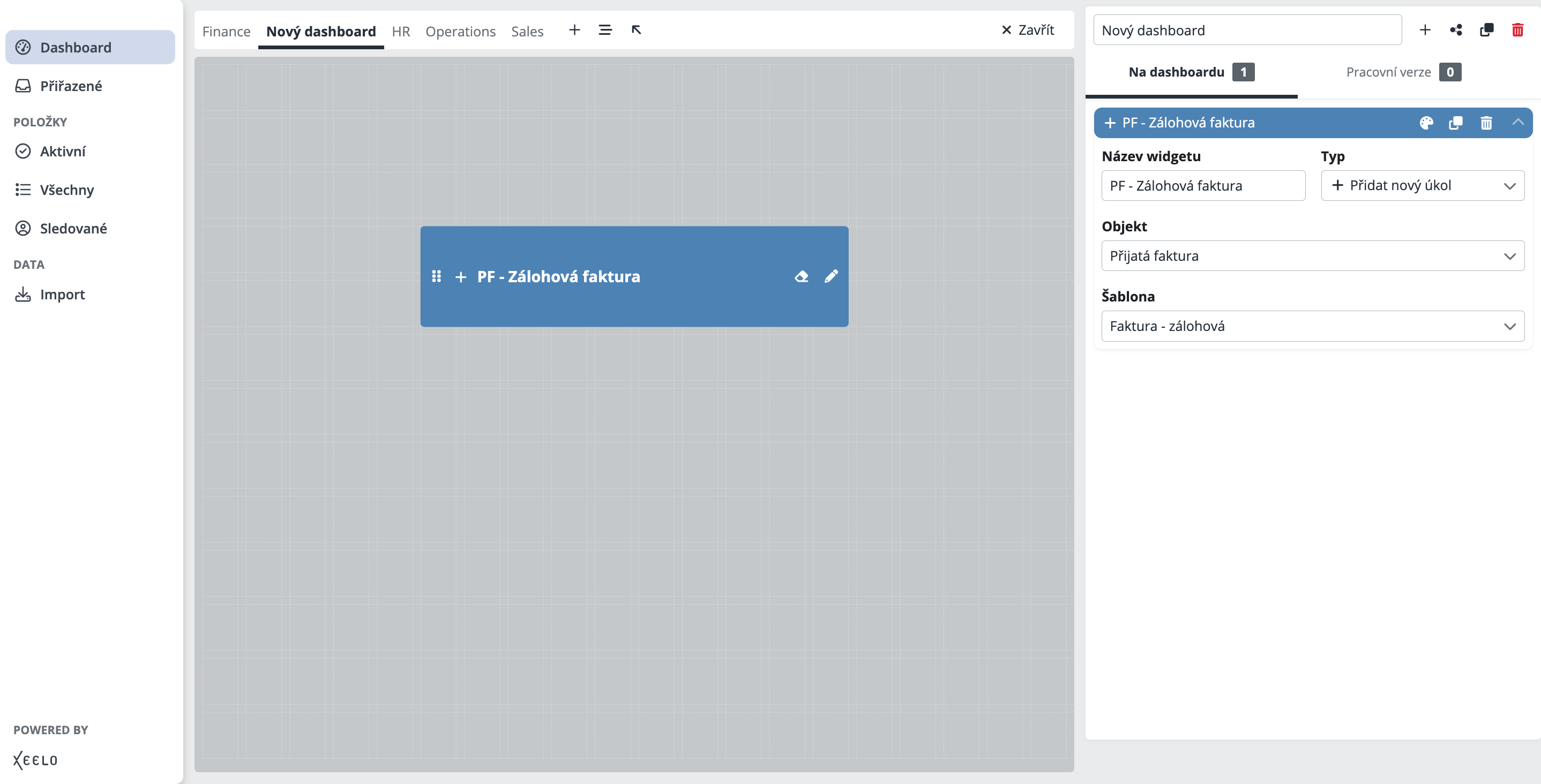
Task: Click the Zavřít button
Action: [1028, 30]
